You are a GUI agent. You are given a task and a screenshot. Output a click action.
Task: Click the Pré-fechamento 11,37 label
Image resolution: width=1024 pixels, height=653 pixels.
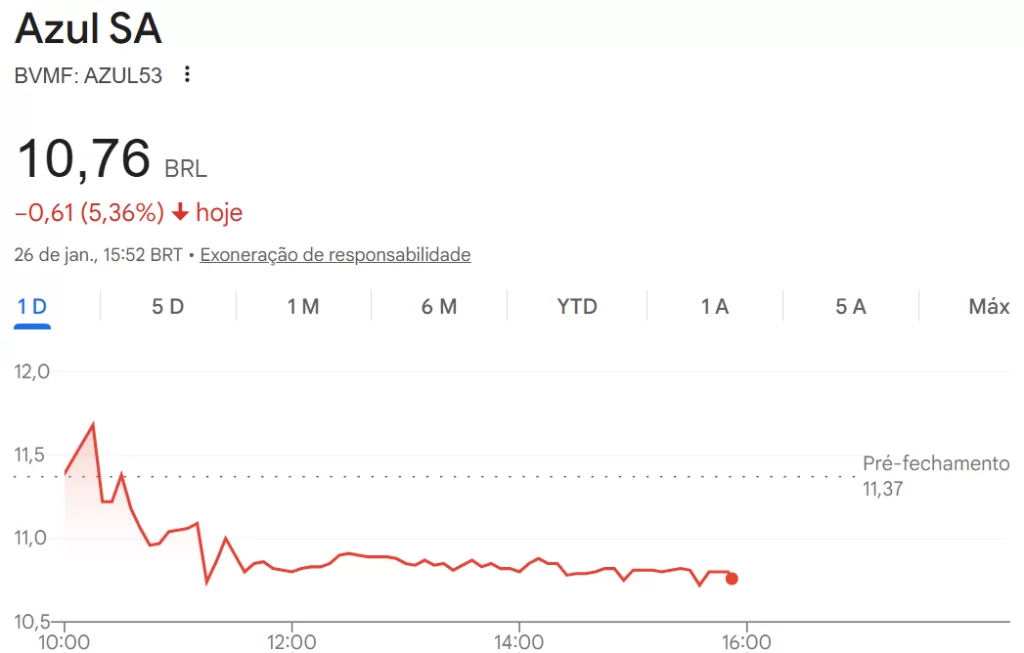point(936,475)
